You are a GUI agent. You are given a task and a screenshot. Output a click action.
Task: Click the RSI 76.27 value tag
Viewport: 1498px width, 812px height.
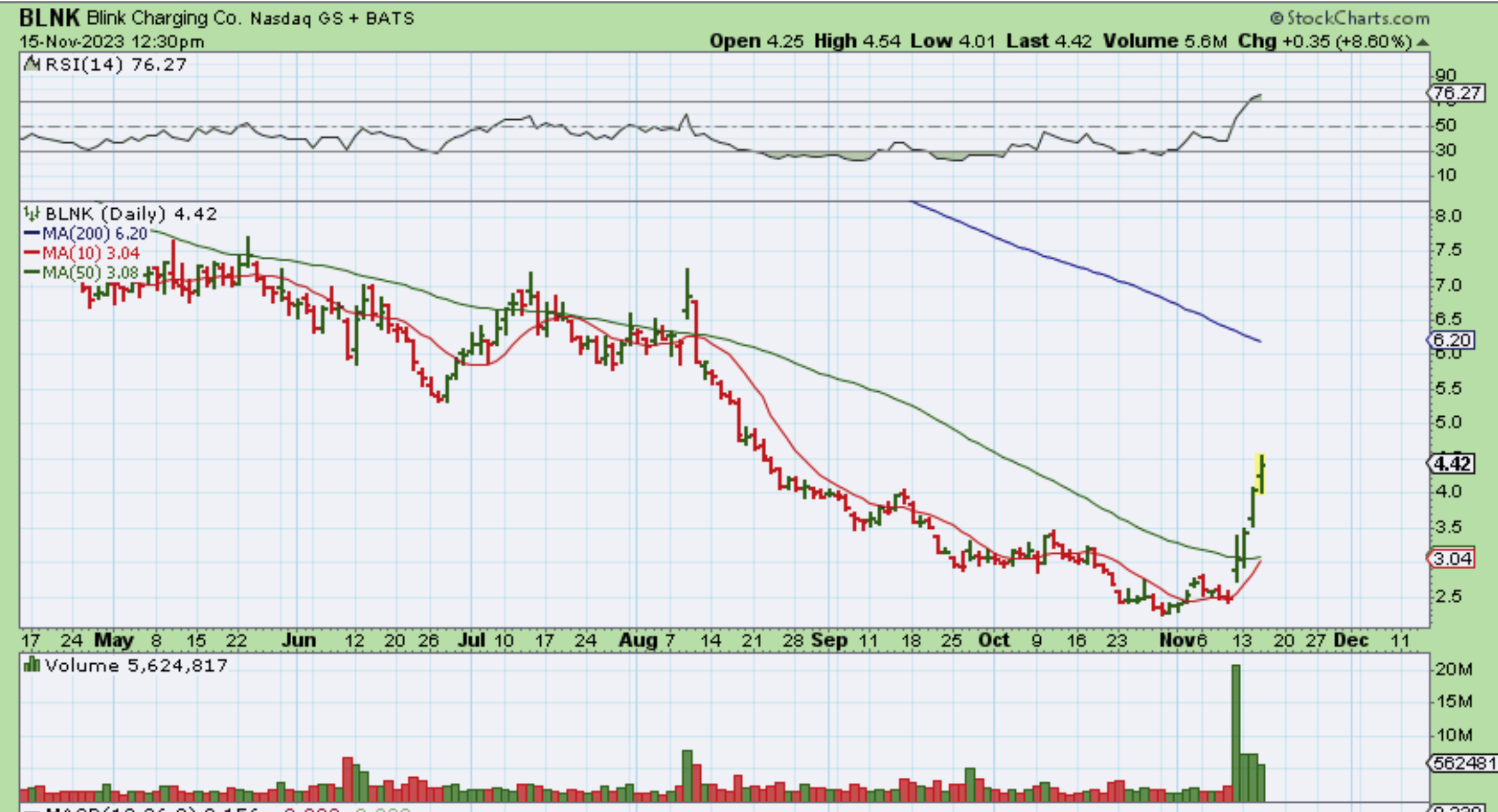click(1458, 93)
